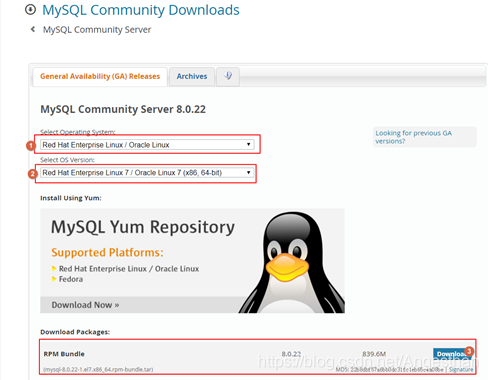Click the MySQL Yum Repository banner title
This screenshot has height=380, width=488.
[143, 227]
